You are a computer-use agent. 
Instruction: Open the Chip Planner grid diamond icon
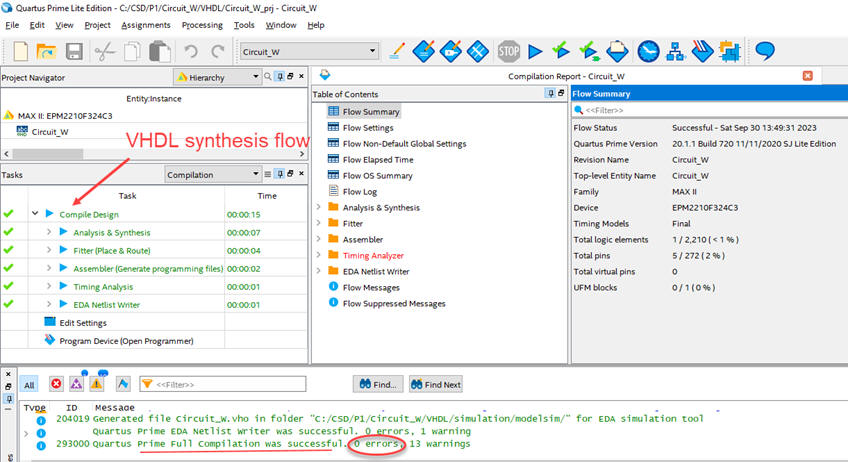[478, 51]
